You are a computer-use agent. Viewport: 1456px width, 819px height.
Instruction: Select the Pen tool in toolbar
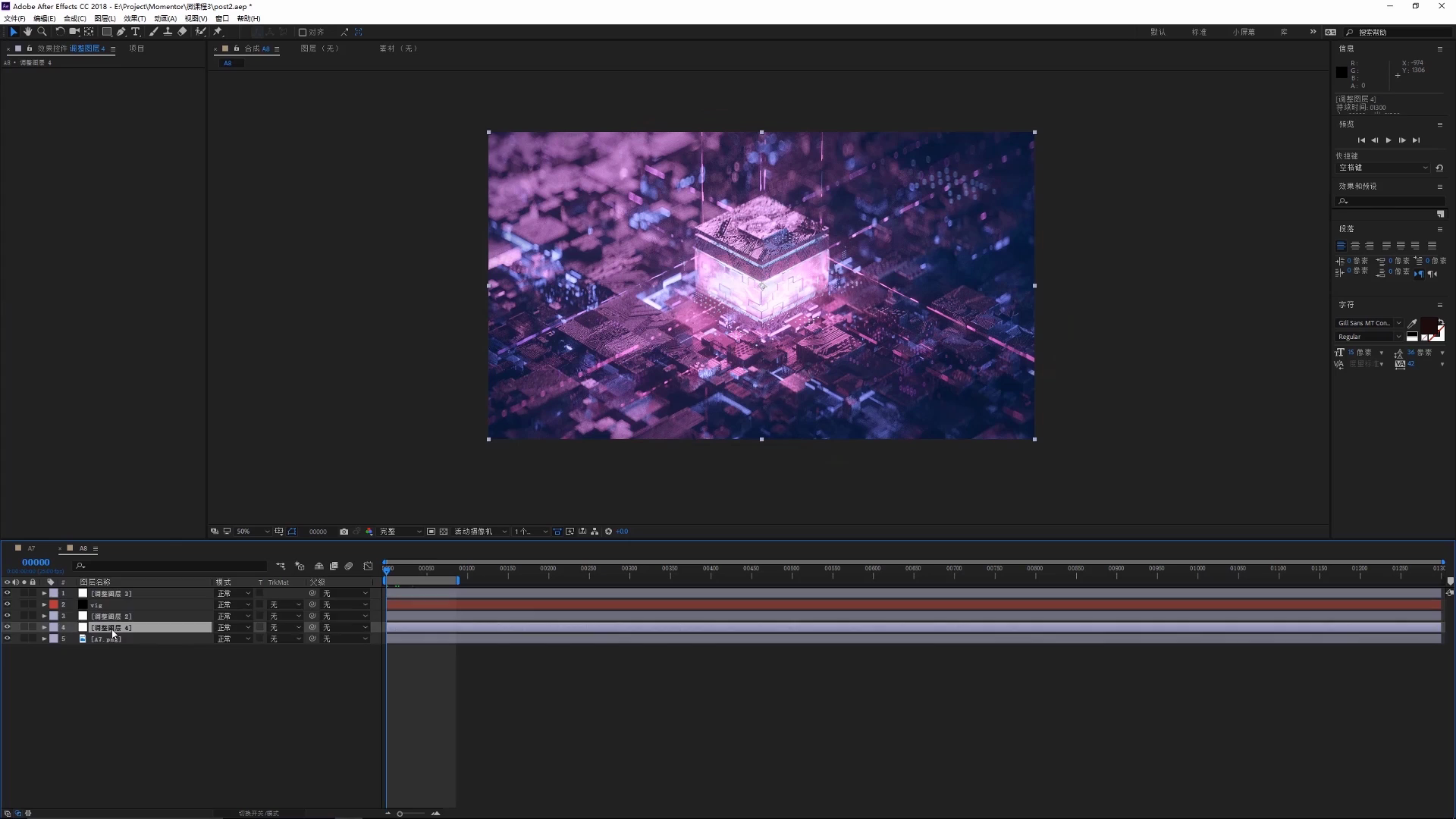[121, 32]
